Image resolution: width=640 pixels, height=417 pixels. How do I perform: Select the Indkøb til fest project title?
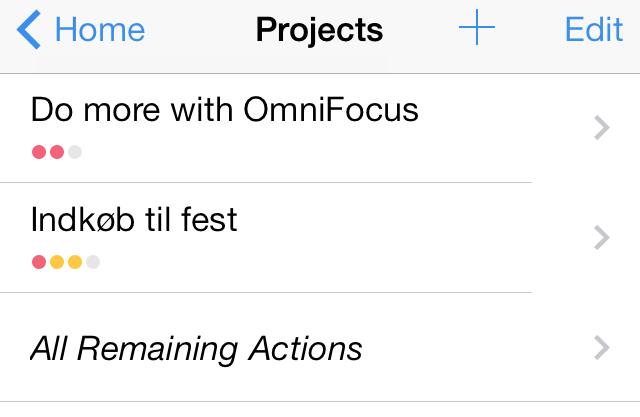point(134,219)
